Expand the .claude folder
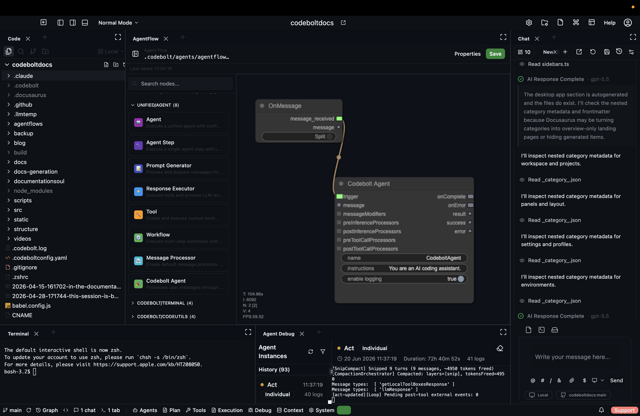The image size is (640, 416). (9, 76)
